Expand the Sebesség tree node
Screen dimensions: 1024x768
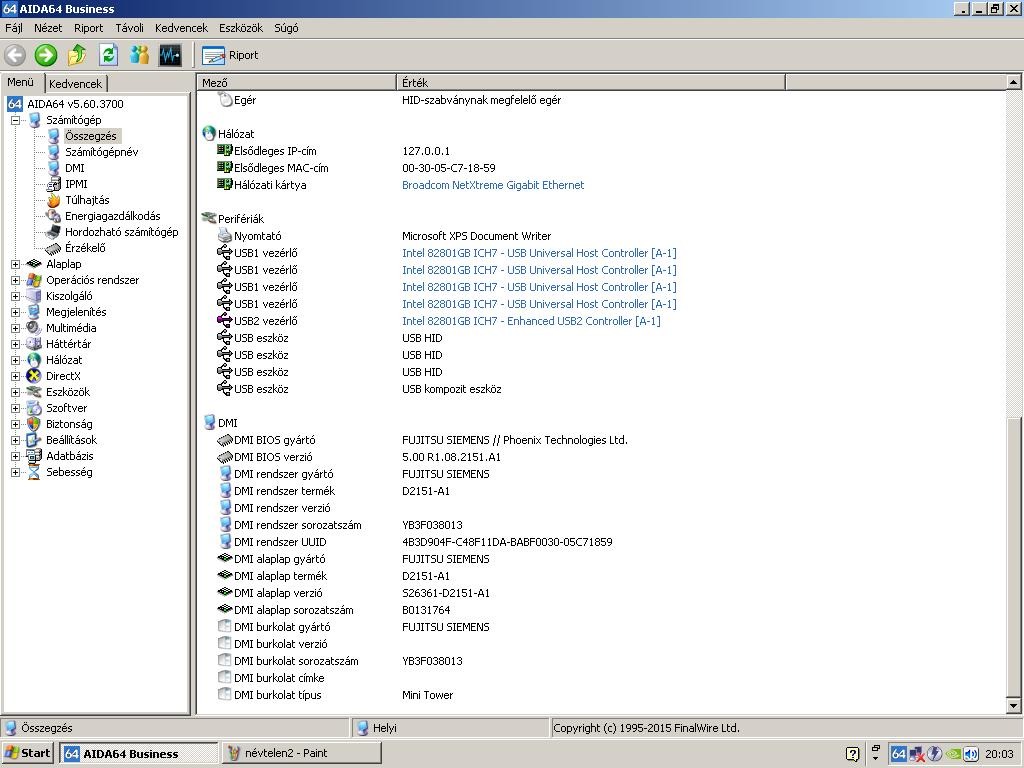pos(15,472)
